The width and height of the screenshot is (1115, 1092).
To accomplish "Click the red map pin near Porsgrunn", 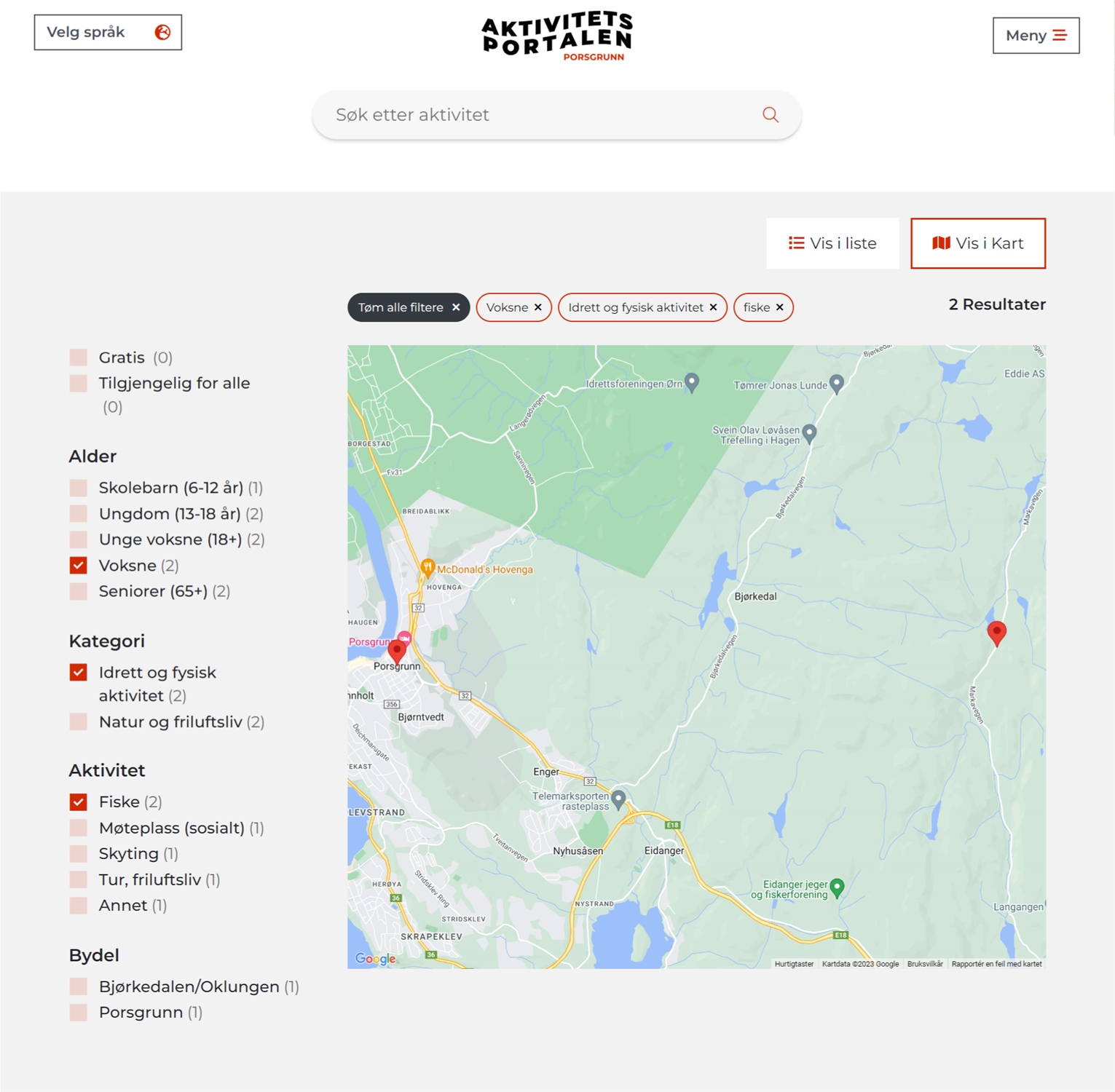I will pos(397,650).
